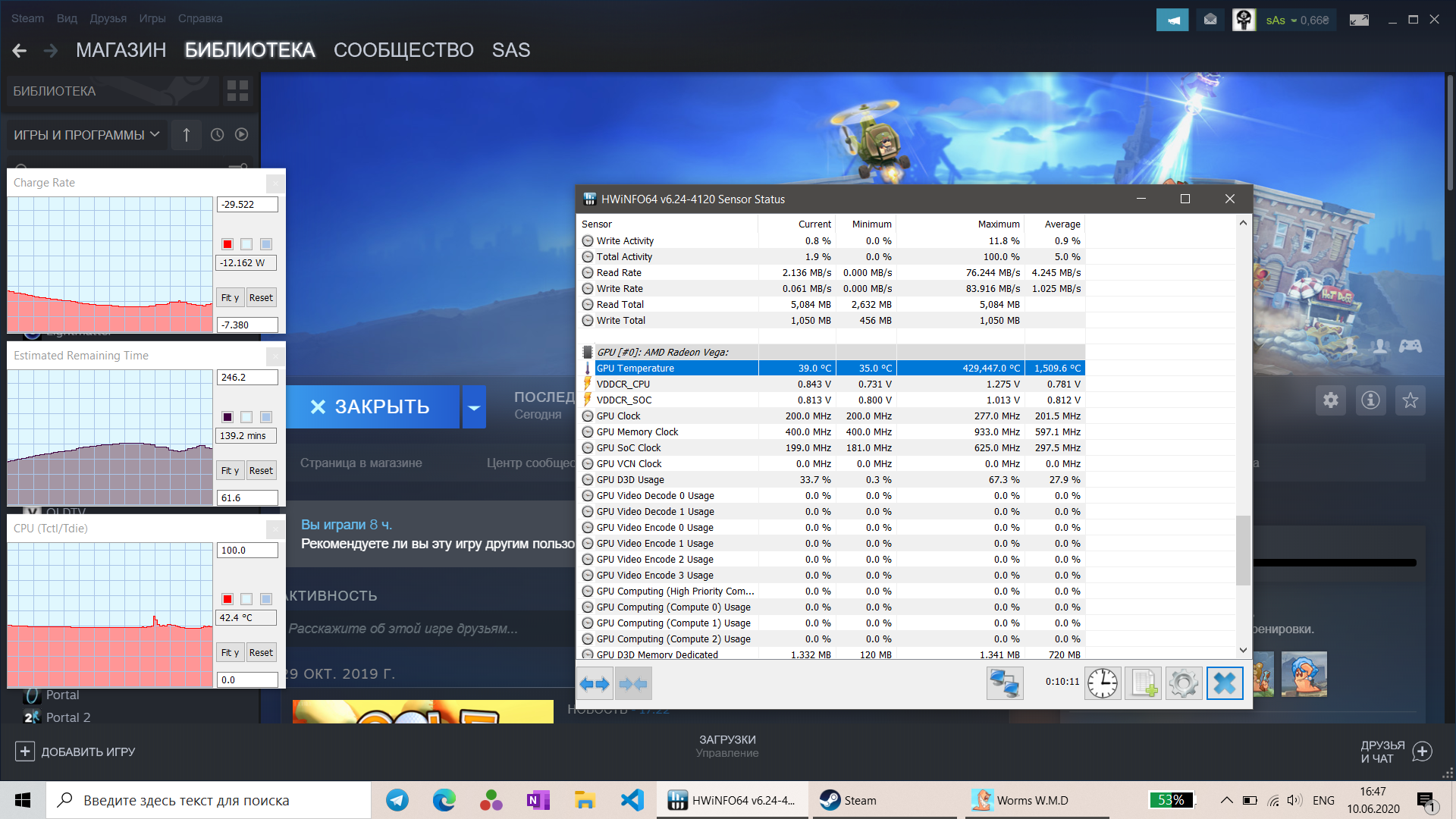1456x819 pixels.
Task: Click Reset in Charge Rate graph
Action: pos(261,298)
